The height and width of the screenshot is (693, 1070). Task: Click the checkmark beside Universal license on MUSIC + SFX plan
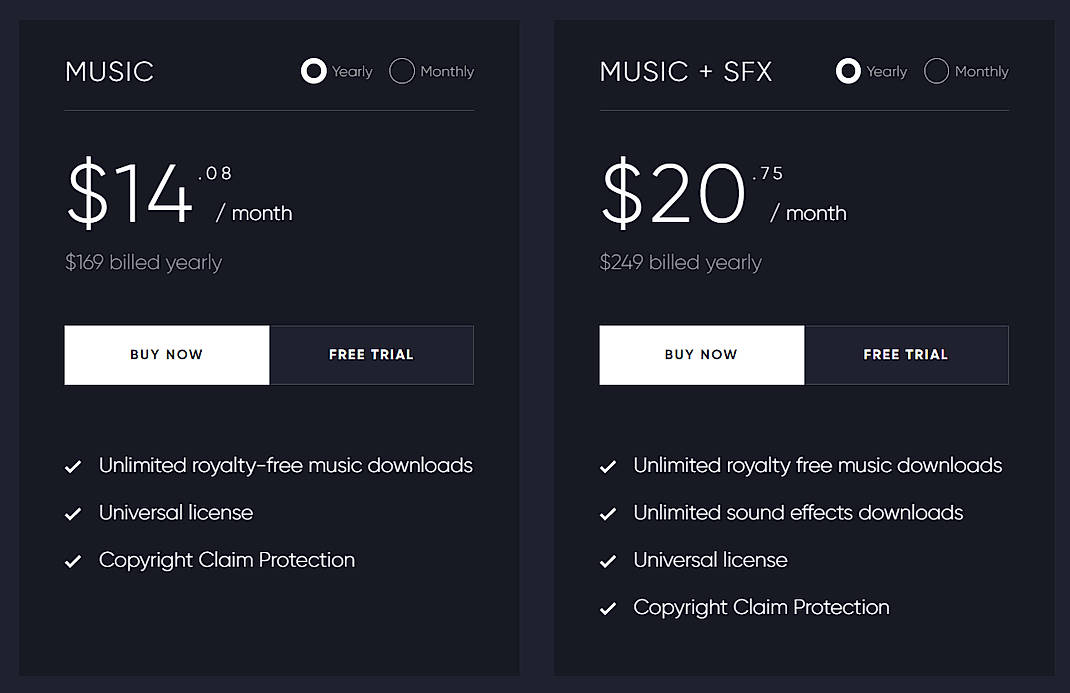[608, 560]
